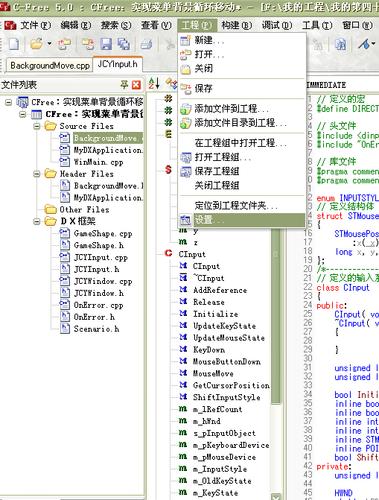Choose 打开工程组...
Viewport: 379px width, 500px height.
click(242, 157)
